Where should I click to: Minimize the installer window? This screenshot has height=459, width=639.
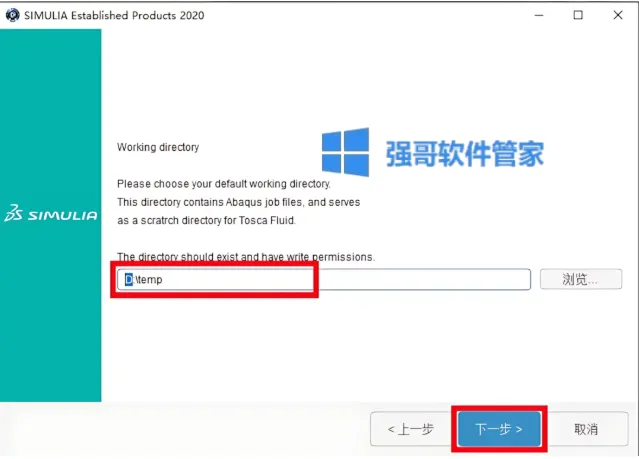pos(539,15)
